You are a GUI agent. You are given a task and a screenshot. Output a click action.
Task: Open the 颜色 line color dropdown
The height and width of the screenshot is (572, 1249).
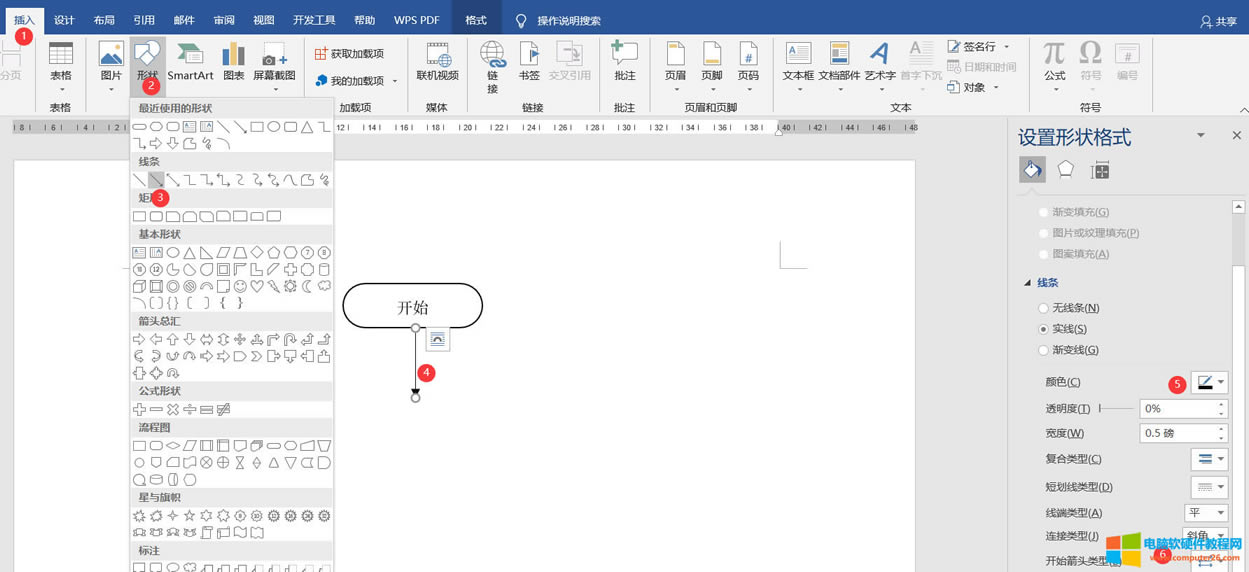pos(1209,382)
